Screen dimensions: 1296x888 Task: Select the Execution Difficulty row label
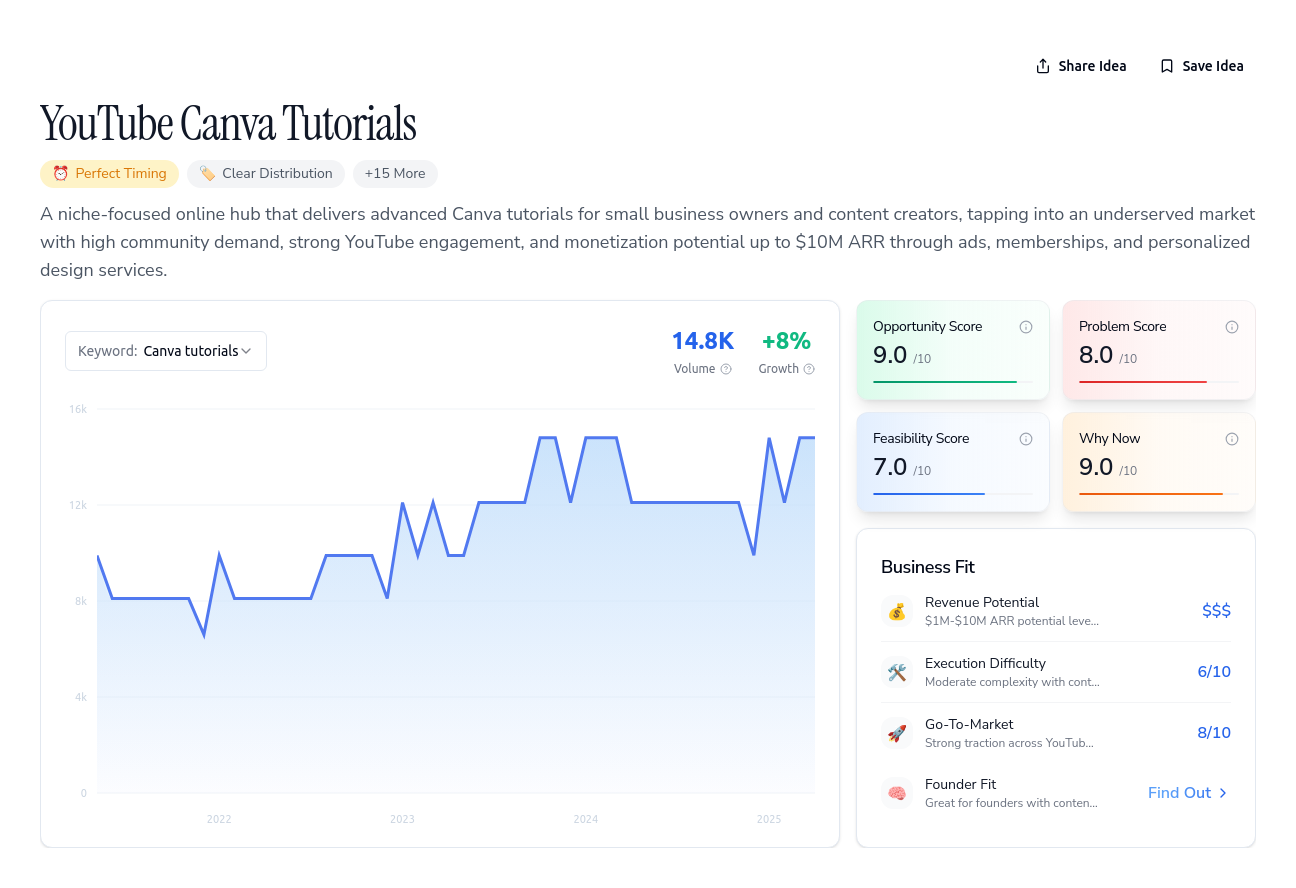tap(985, 663)
